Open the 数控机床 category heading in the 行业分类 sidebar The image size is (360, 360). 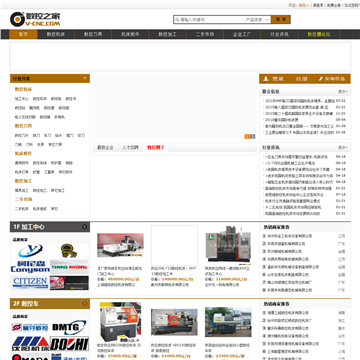tap(23, 89)
